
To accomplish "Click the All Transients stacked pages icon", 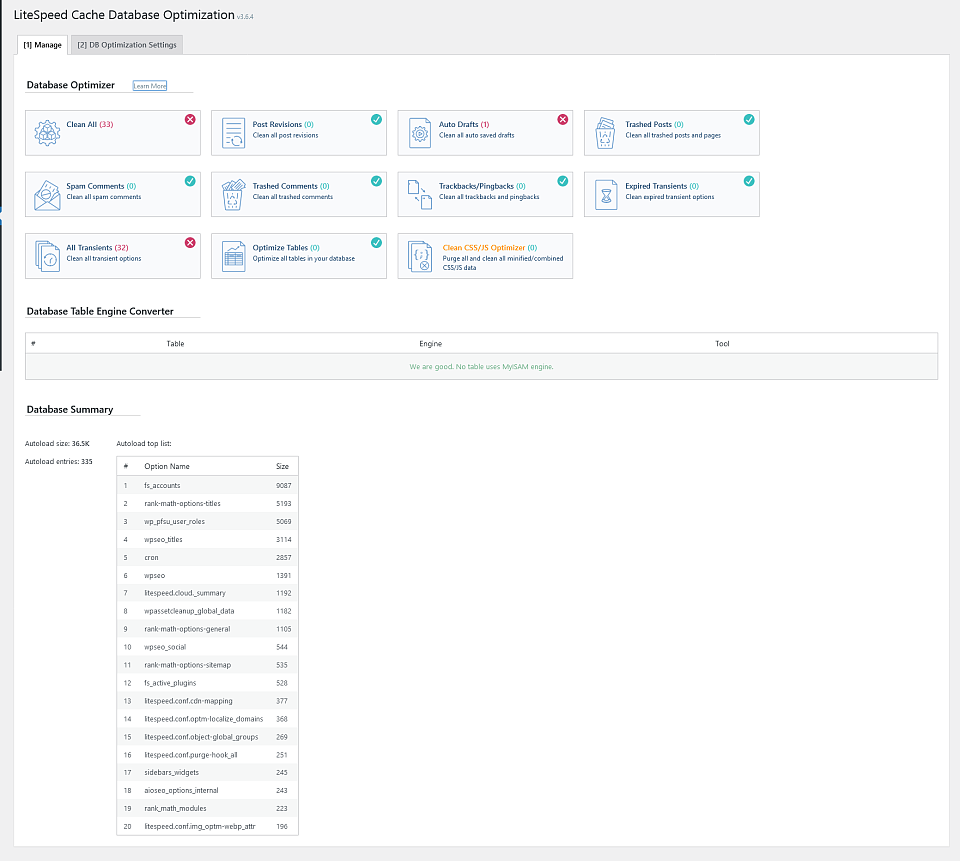I will [47, 256].
